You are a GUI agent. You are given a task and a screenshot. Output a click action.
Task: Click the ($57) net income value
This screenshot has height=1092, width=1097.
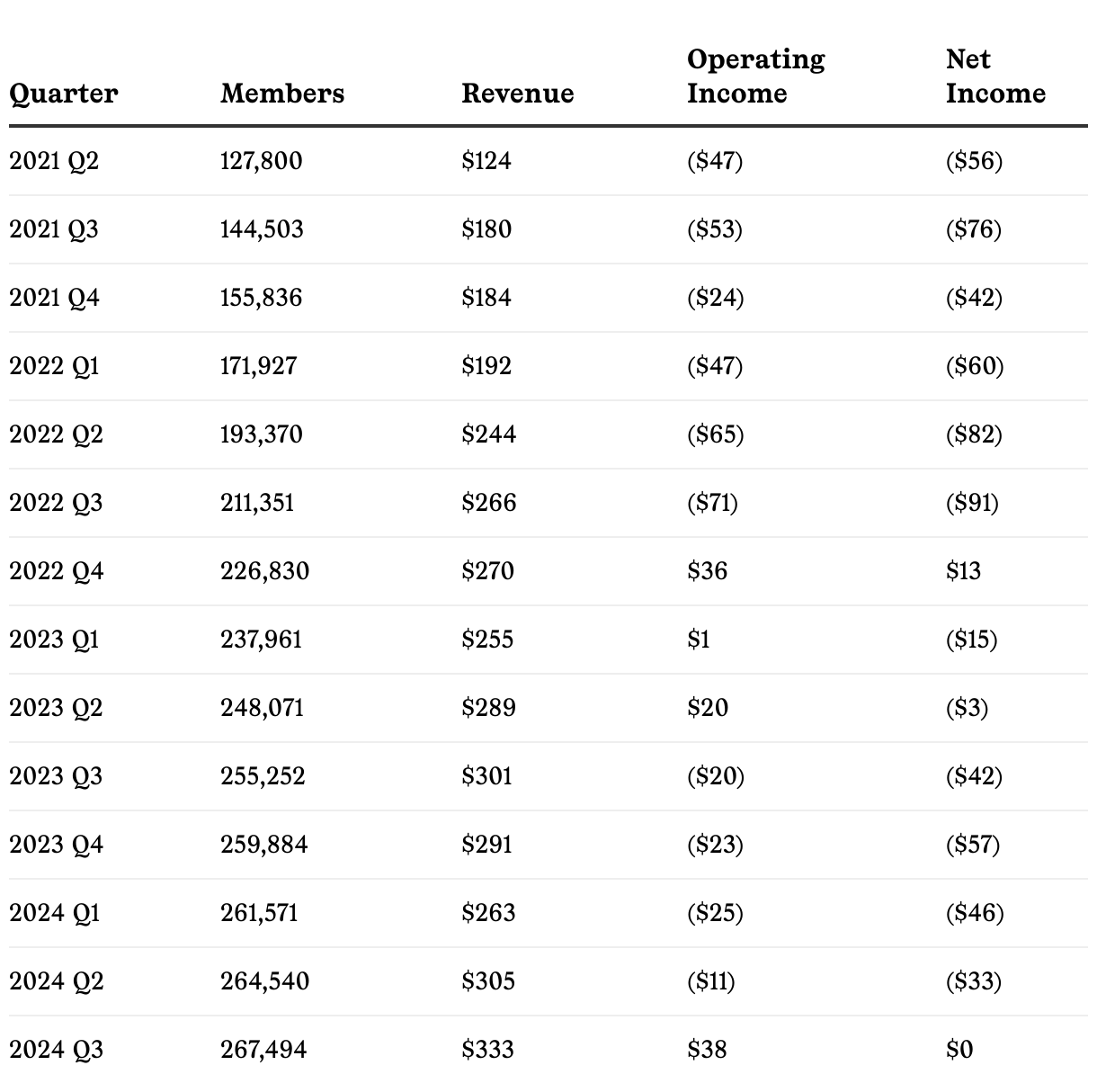pyautogui.click(x=973, y=845)
